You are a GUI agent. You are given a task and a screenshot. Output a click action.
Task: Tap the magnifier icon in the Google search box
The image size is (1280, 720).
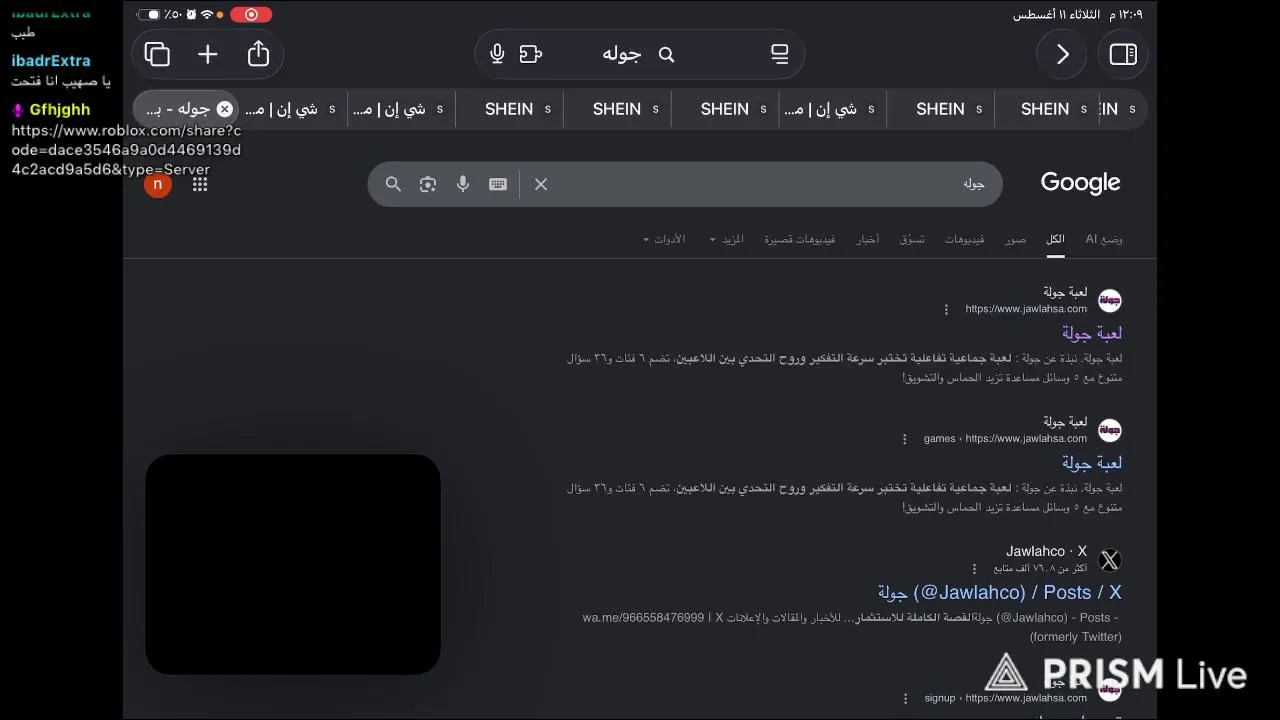coord(393,184)
